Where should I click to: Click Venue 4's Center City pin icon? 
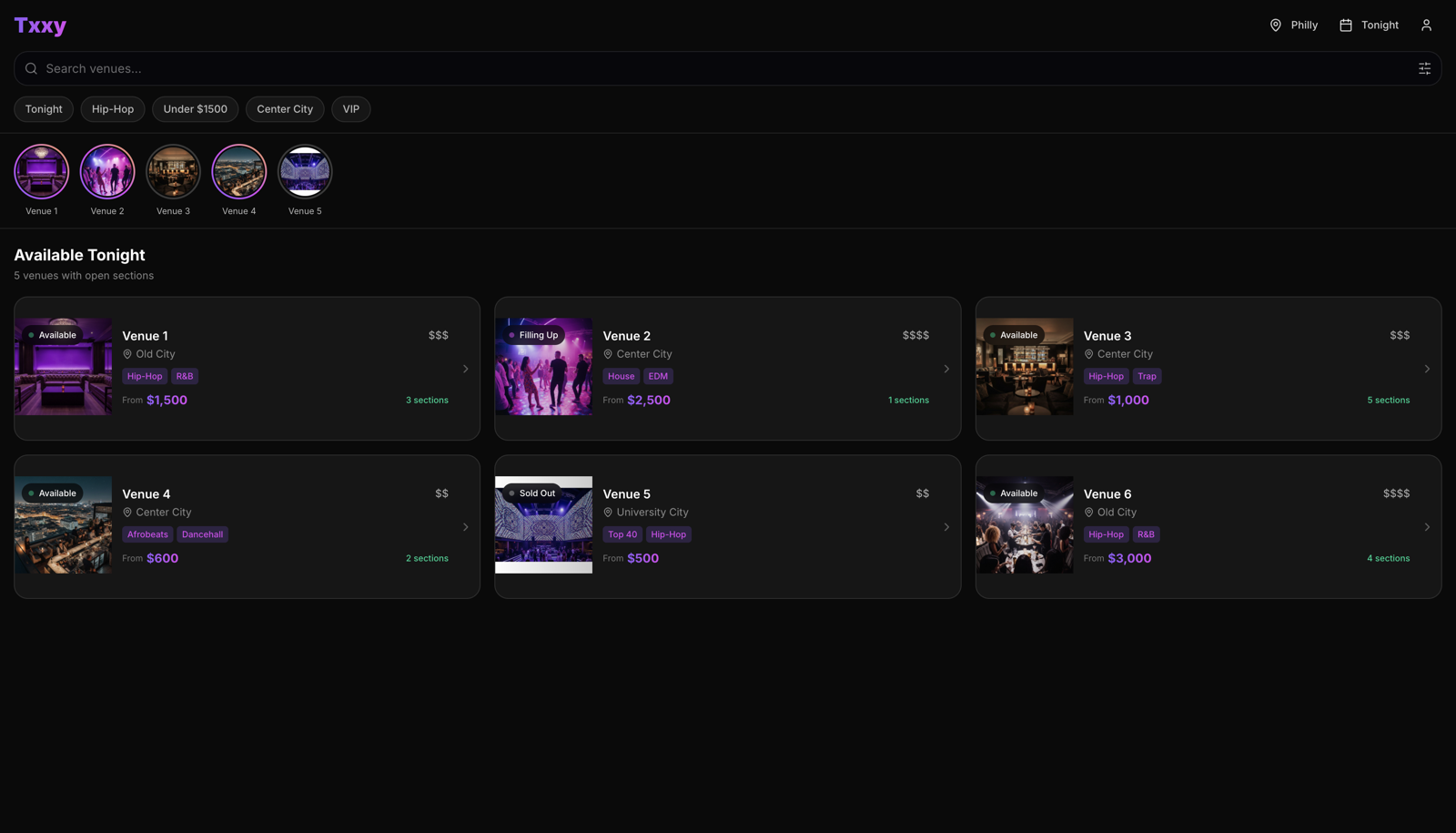pyautogui.click(x=127, y=513)
